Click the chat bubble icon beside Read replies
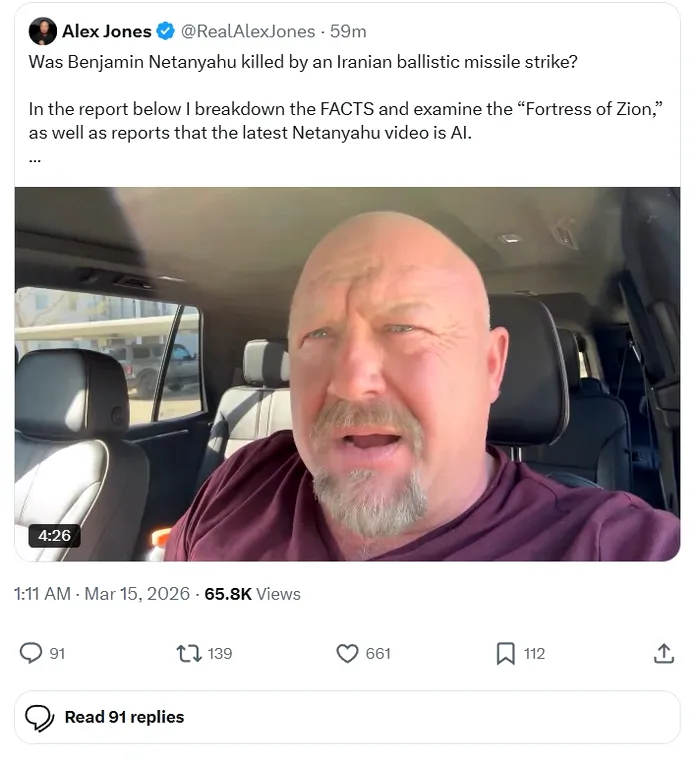 pos(39,717)
